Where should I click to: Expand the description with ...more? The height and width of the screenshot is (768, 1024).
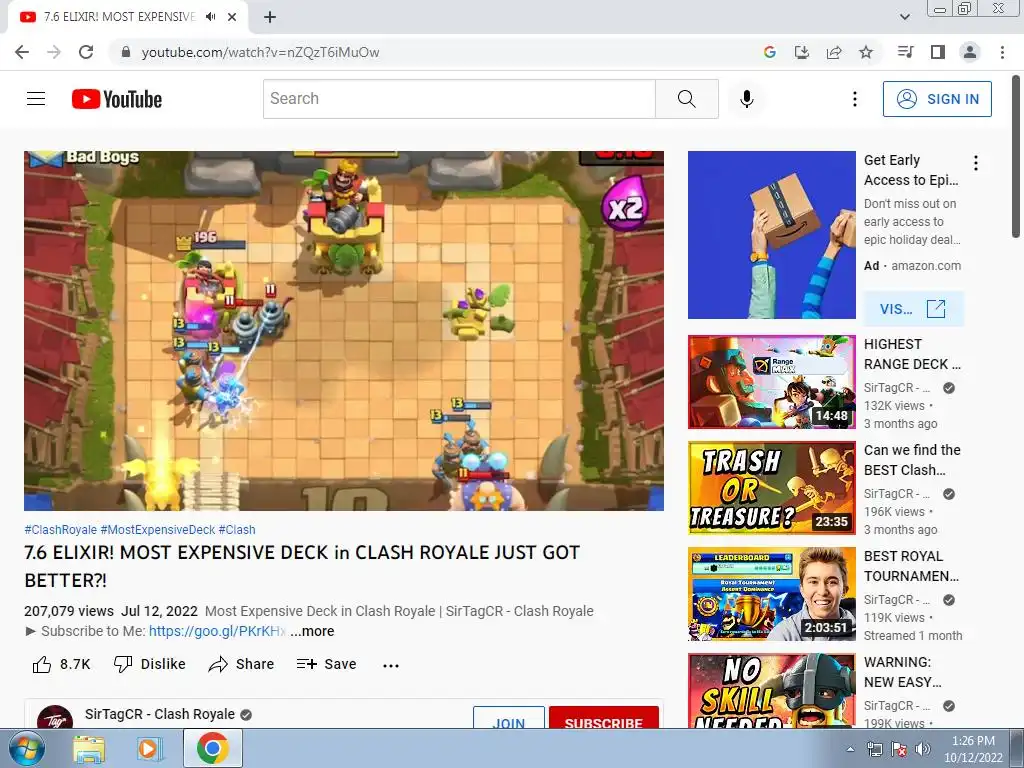[x=312, y=632]
